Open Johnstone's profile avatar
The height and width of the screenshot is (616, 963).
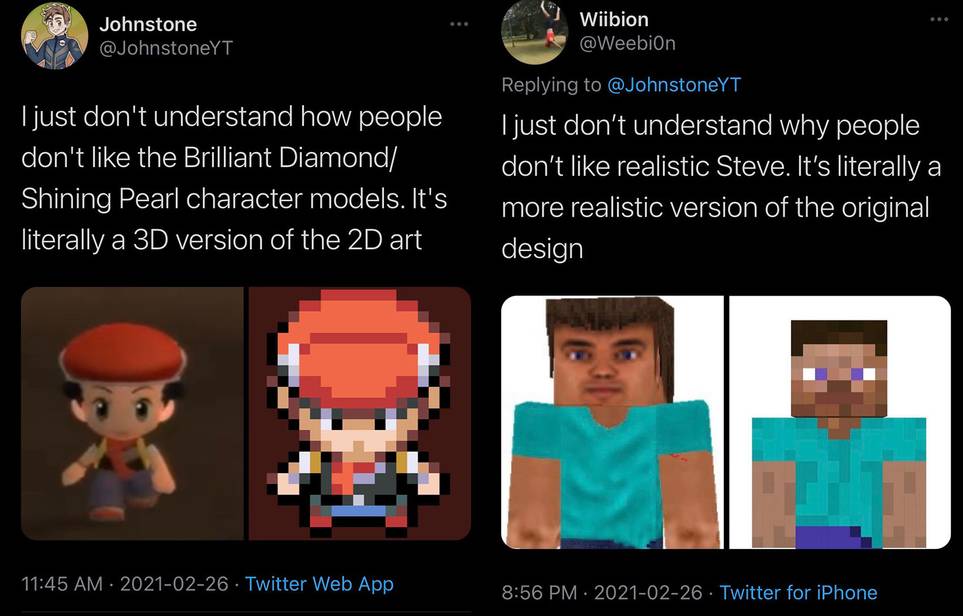[x=56, y=36]
